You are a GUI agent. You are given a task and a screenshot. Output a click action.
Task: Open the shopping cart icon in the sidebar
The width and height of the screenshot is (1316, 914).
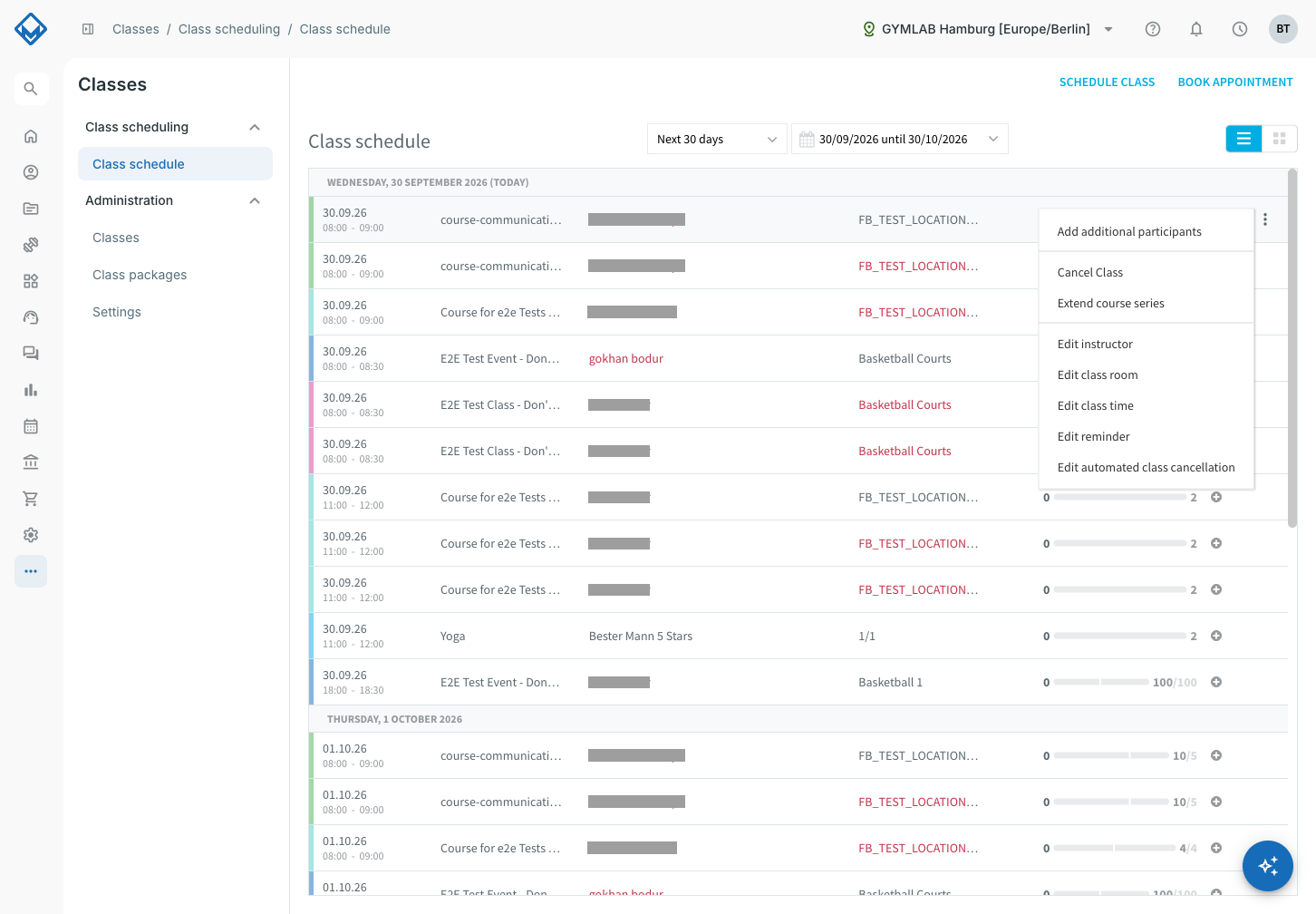click(31, 499)
